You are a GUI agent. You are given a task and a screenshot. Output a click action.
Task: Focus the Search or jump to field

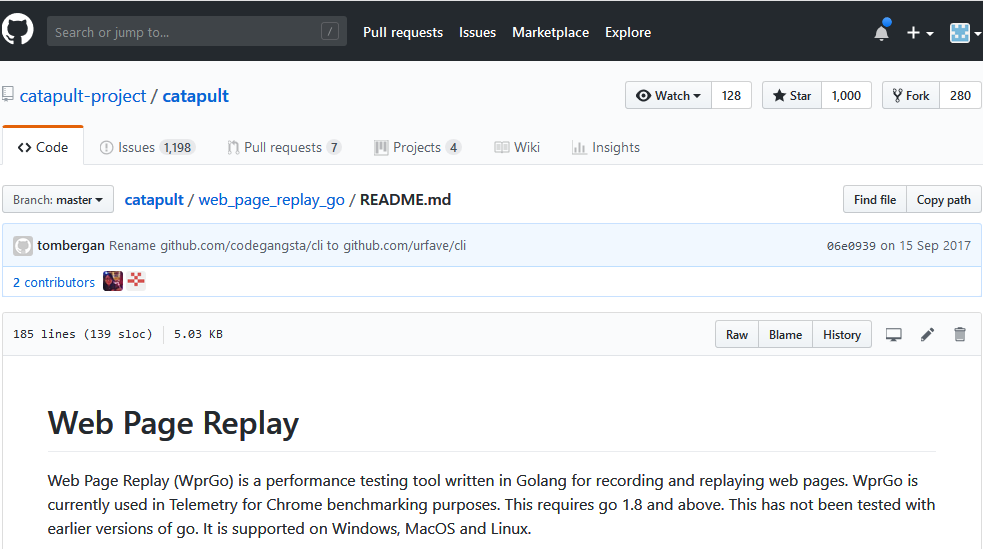pos(197,31)
